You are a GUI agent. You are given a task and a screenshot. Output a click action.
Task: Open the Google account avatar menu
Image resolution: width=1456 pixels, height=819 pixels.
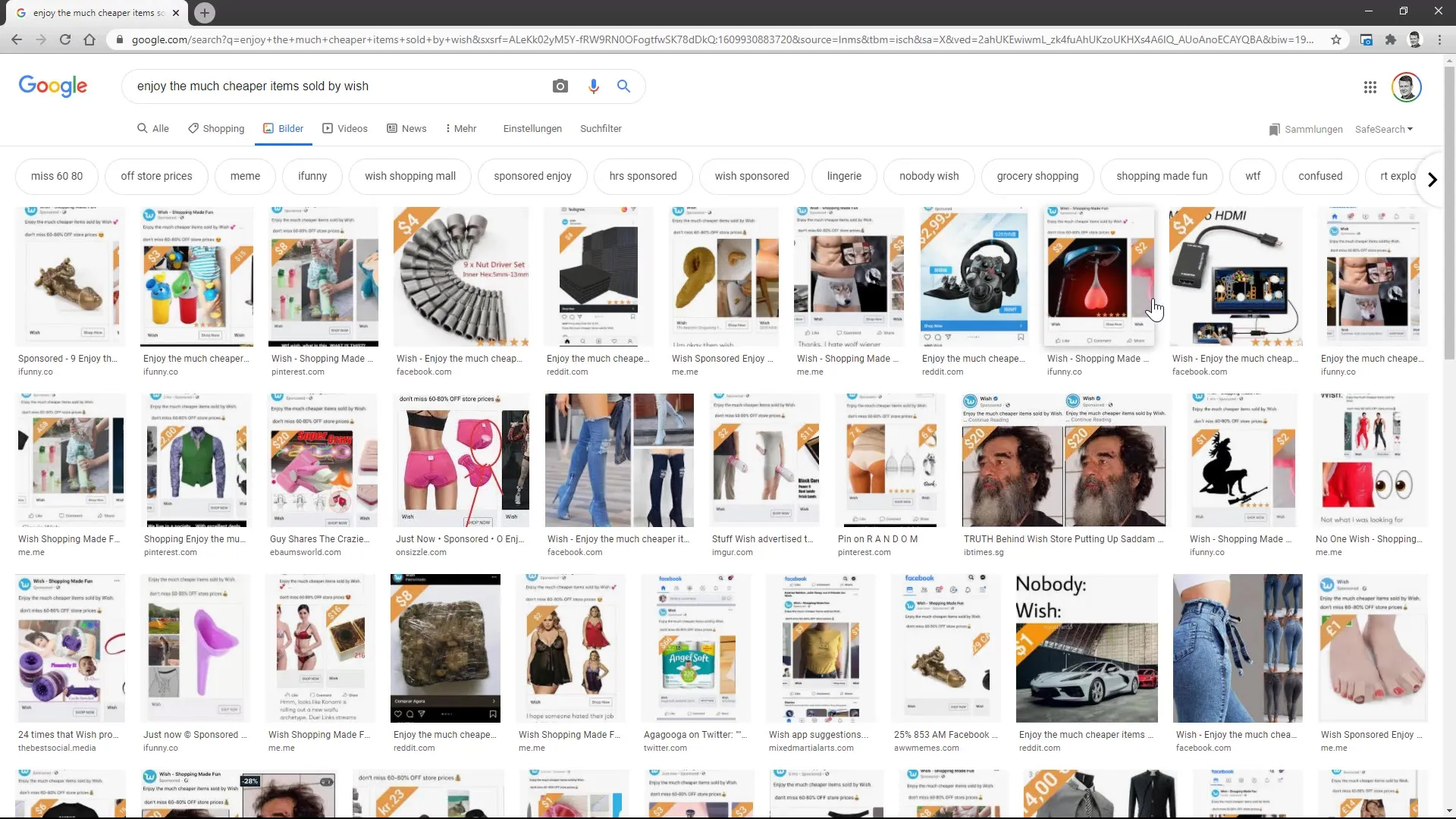click(x=1406, y=87)
